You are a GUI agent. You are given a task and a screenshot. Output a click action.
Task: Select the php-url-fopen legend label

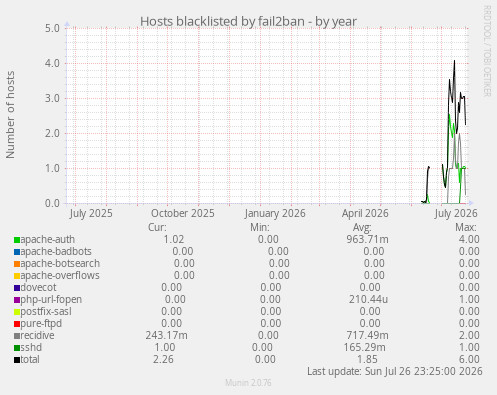(x=51, y=299)
